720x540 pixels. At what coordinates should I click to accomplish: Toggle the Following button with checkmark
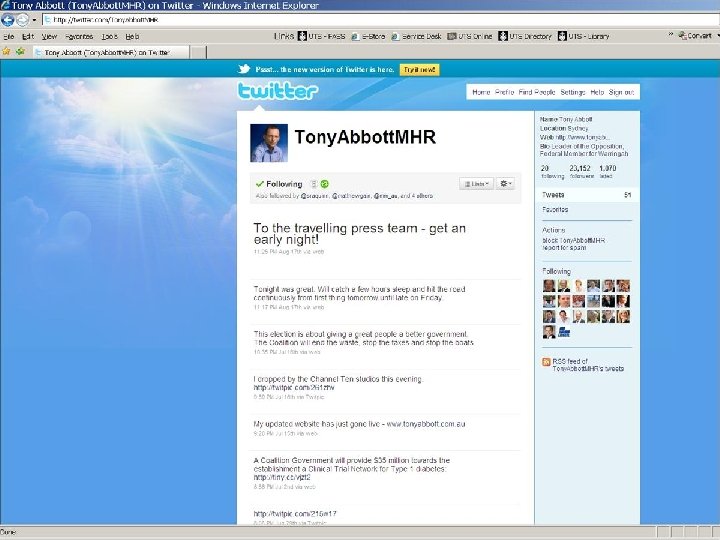[279, 184]
